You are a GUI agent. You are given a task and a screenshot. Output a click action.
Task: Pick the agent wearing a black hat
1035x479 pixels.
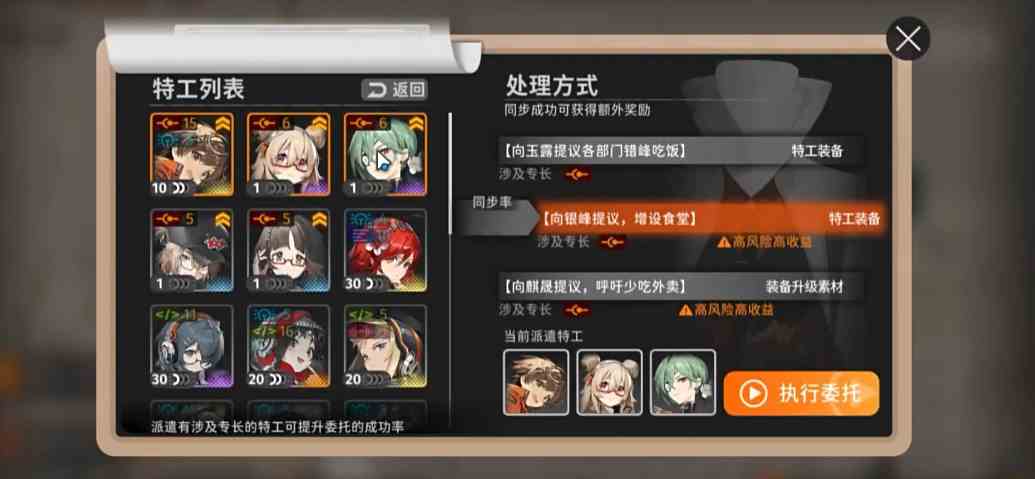coord(191,251)
